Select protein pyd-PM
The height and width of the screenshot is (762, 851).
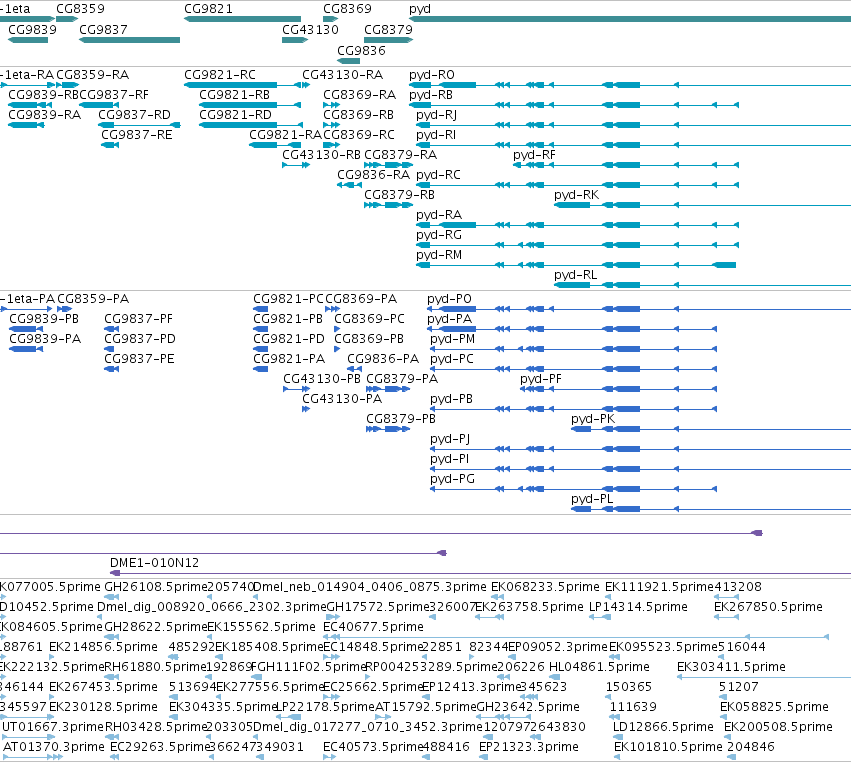[x=453, y=339]
